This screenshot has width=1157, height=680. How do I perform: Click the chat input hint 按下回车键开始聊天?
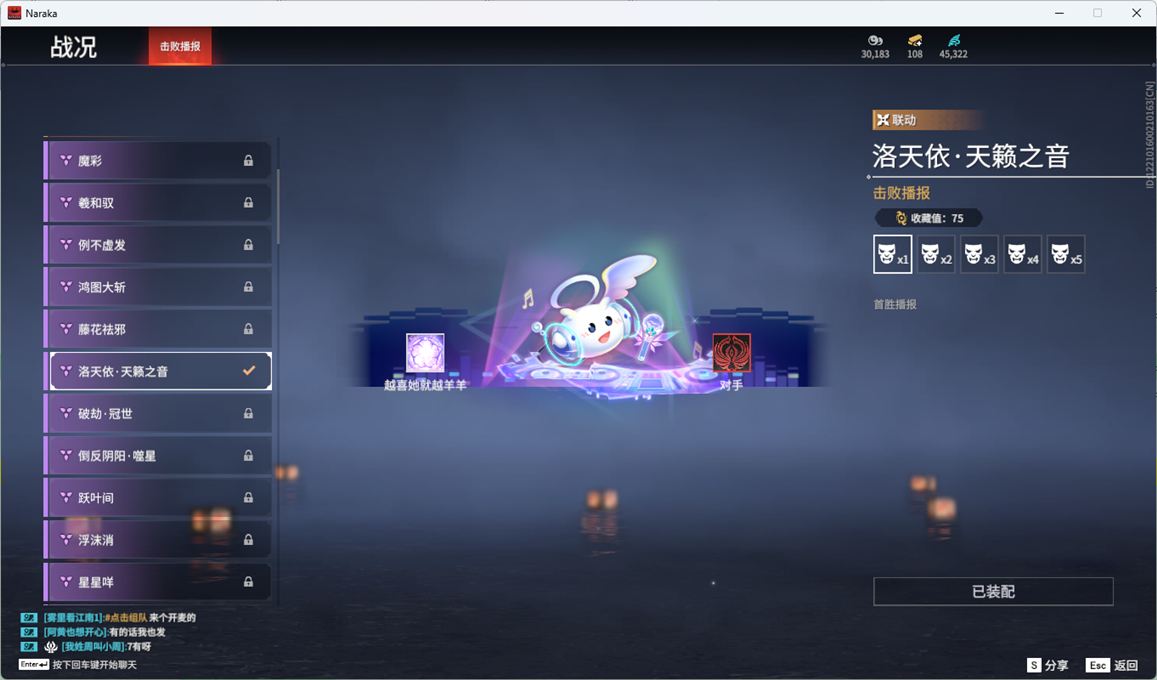click(x=94, y=665)
